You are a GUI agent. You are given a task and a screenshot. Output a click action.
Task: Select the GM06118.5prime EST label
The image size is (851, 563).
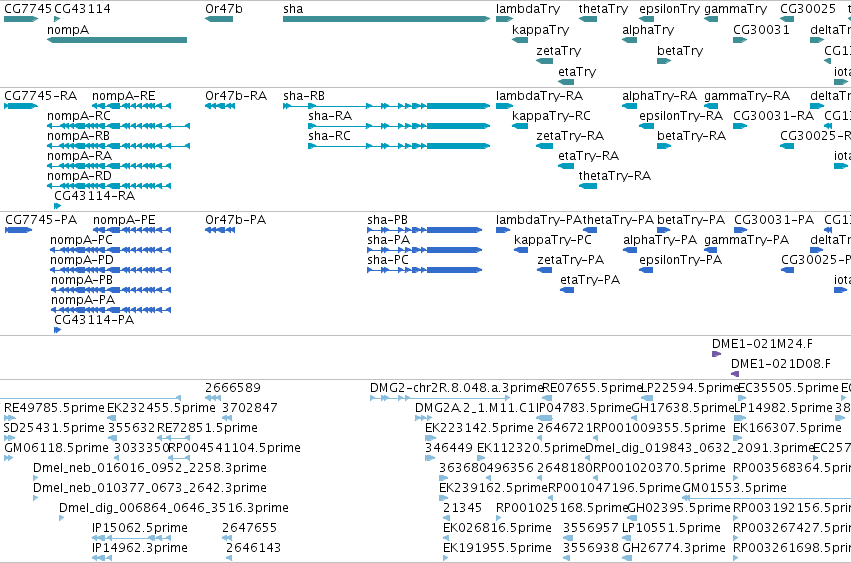56,448
